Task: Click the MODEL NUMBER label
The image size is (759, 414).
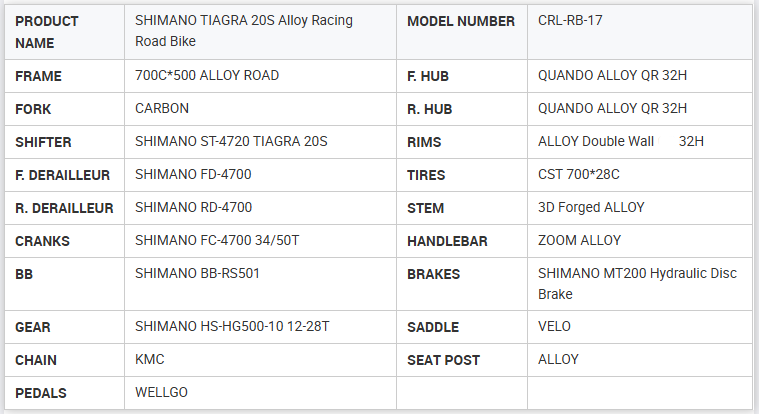Action: [461, 22]
